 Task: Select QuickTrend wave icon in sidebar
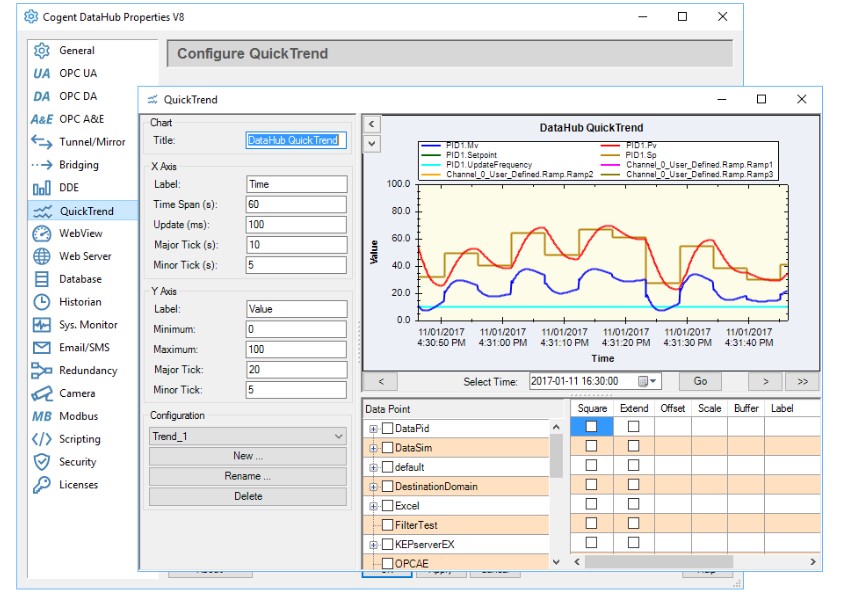(x=42, y=211)
